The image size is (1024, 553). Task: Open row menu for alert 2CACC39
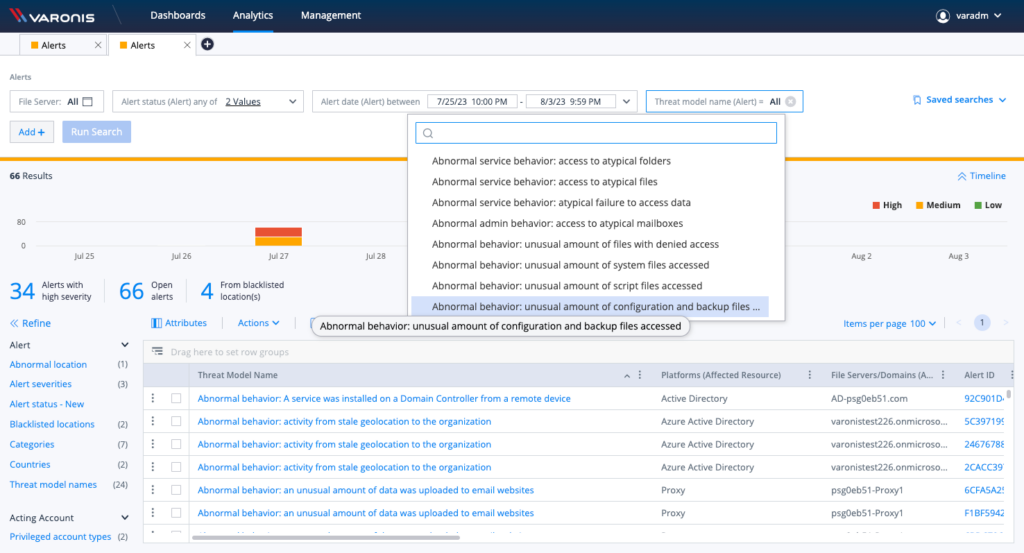pos(153,467)
